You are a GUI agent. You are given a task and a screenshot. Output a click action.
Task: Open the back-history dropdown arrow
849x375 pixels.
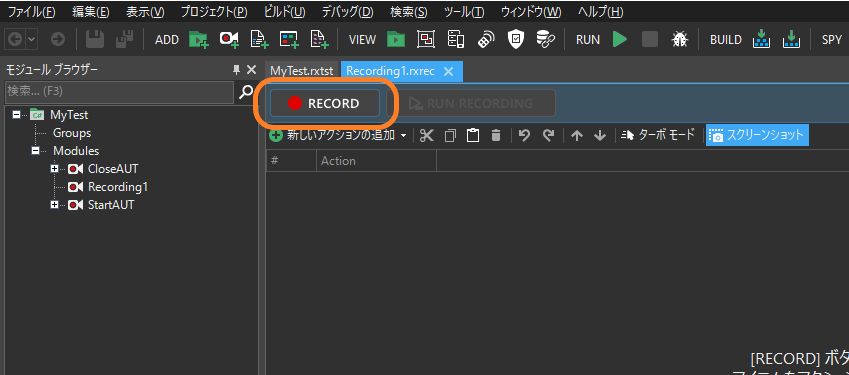pyautogui.click(x=31, y=39)
